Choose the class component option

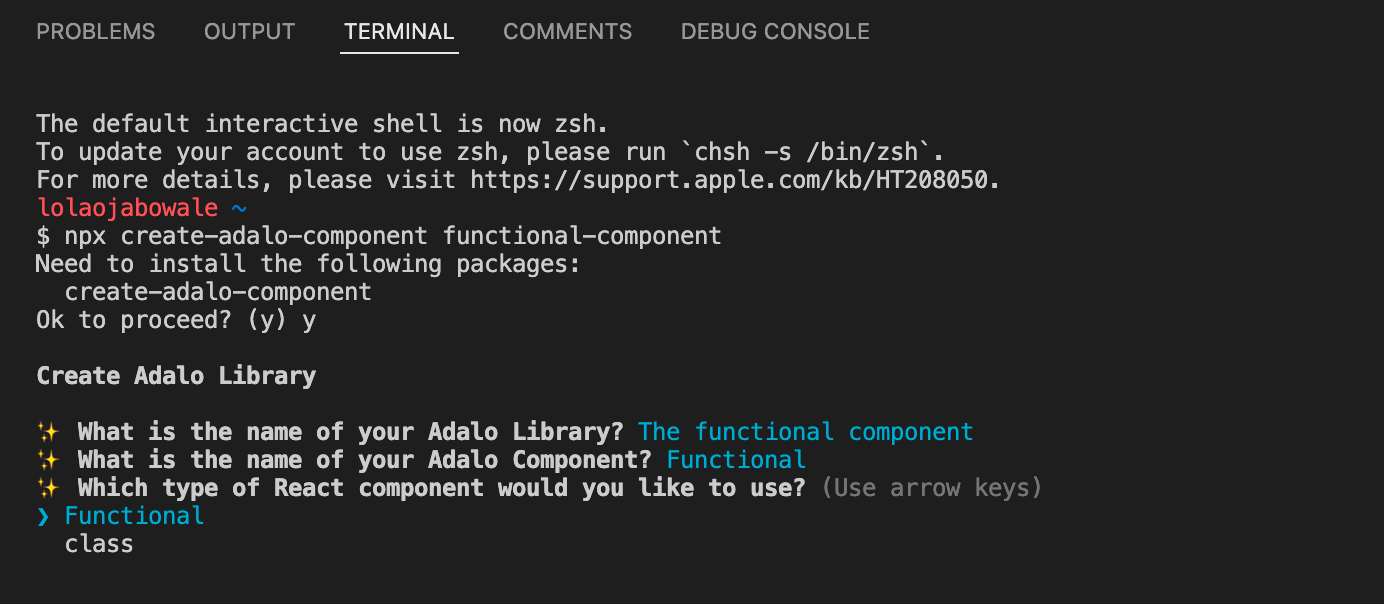99,544
